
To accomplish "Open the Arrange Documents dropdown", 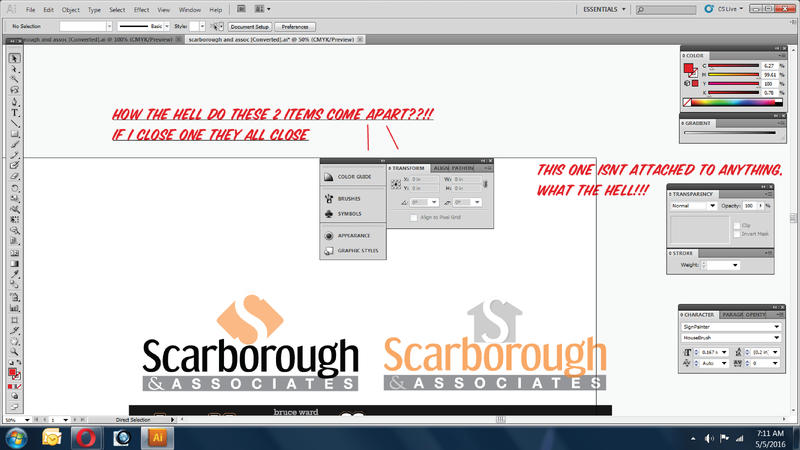I will pyautogui.click(x=262, y=9).
